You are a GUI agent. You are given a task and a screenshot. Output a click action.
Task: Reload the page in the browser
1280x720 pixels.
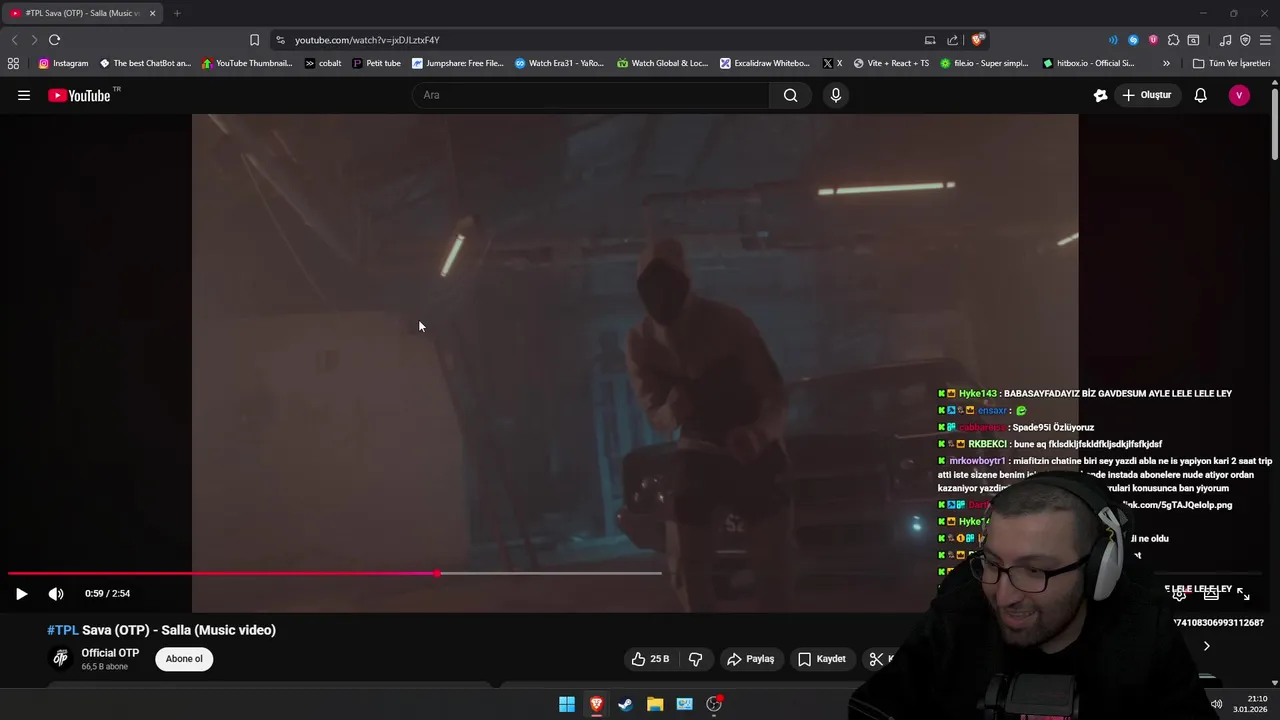tap(54, 40)
